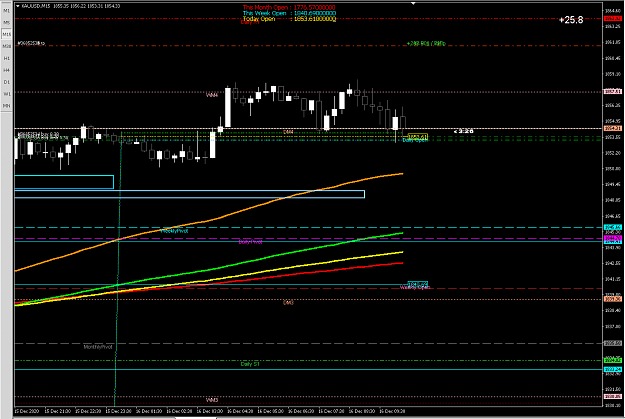
Task: Click the Weekly Open label
Action: pyautogui.click(x=415, y=287)
